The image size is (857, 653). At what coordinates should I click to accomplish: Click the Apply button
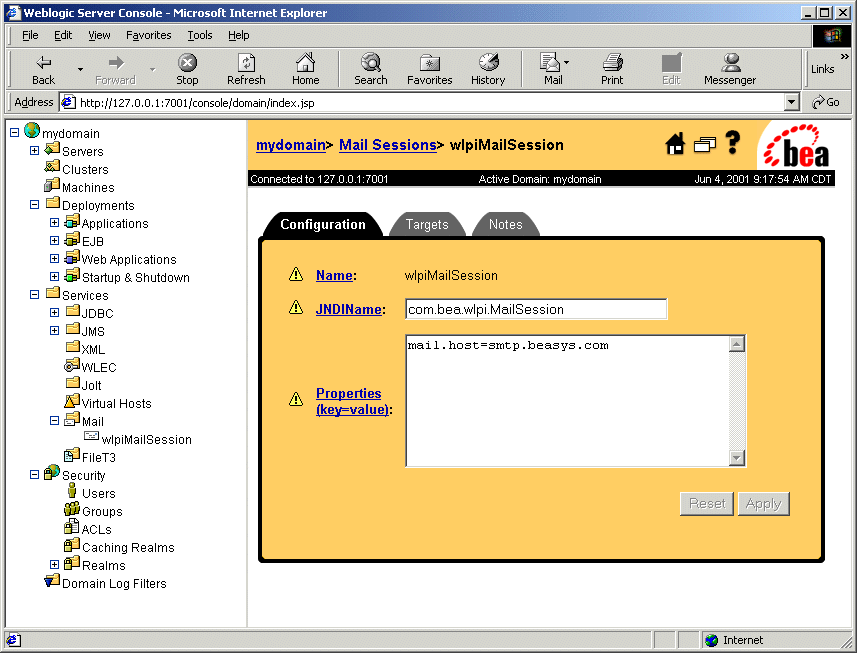point(764,503)
